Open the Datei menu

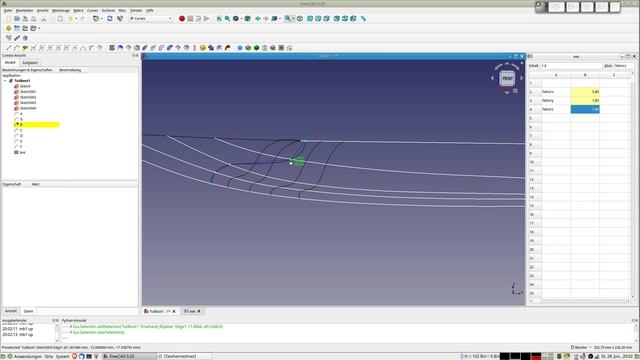point(8,10)
